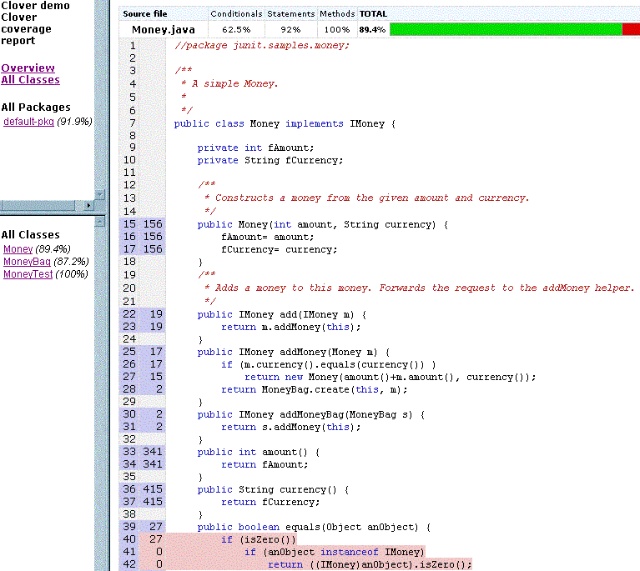The height and width of the screenshot is (571, 640).
Task: Open the Overview link
Action: 28,68
